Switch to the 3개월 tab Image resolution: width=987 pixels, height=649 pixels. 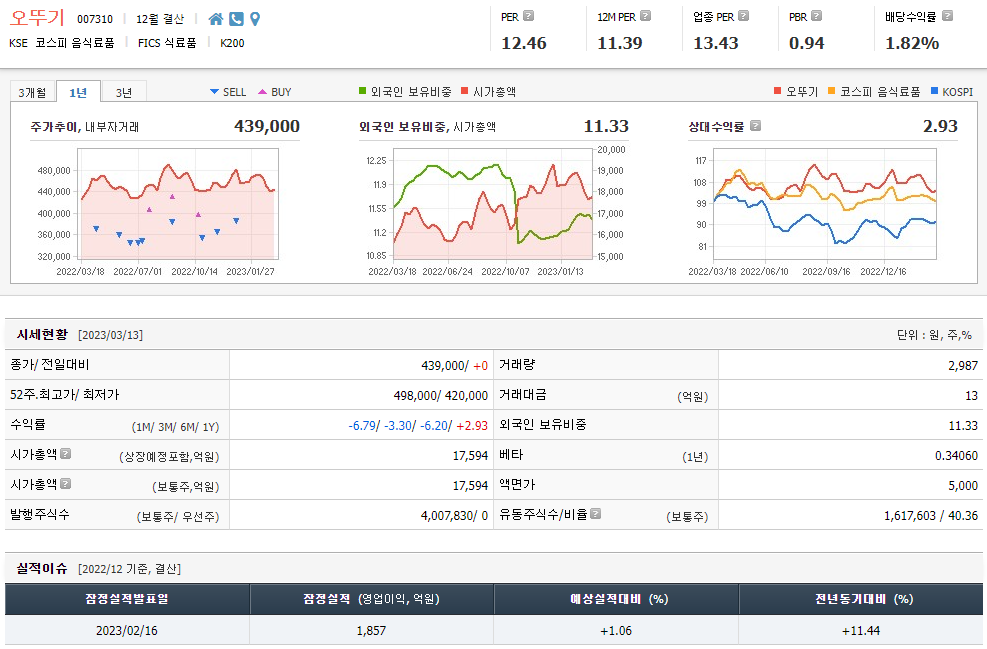[32, 93]
